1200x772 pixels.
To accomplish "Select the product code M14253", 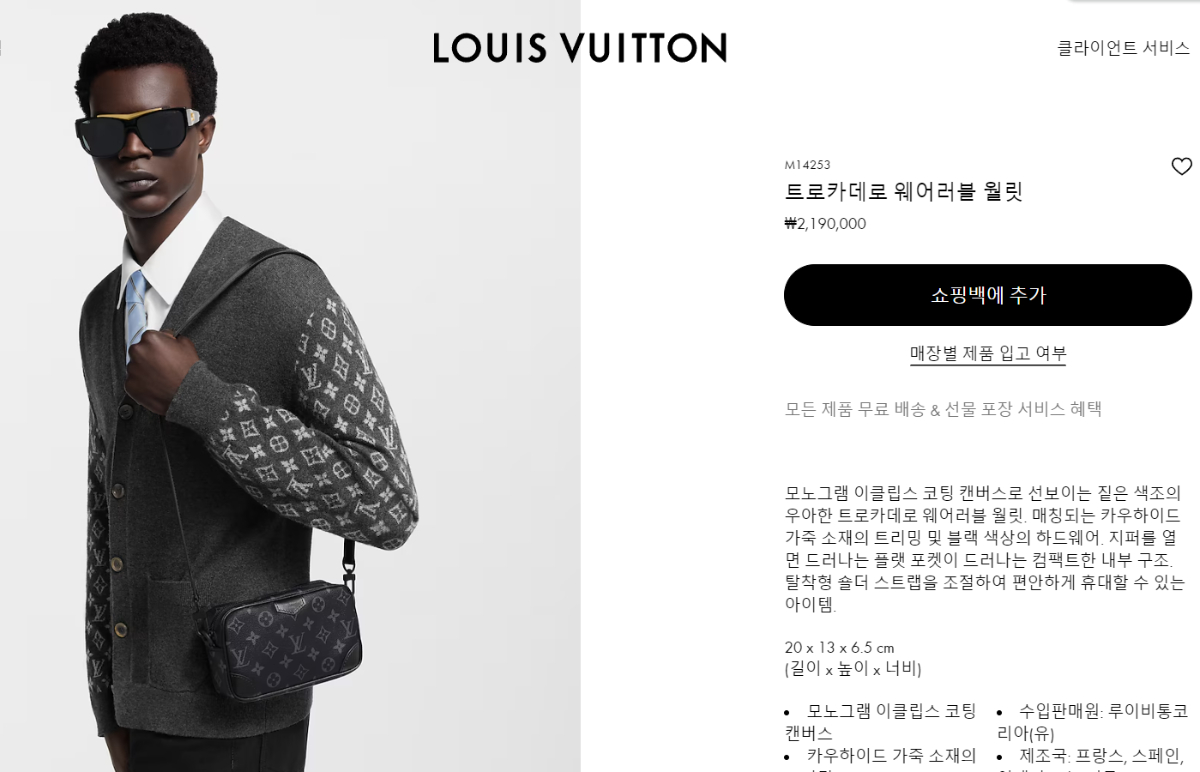I will (807, 165).
